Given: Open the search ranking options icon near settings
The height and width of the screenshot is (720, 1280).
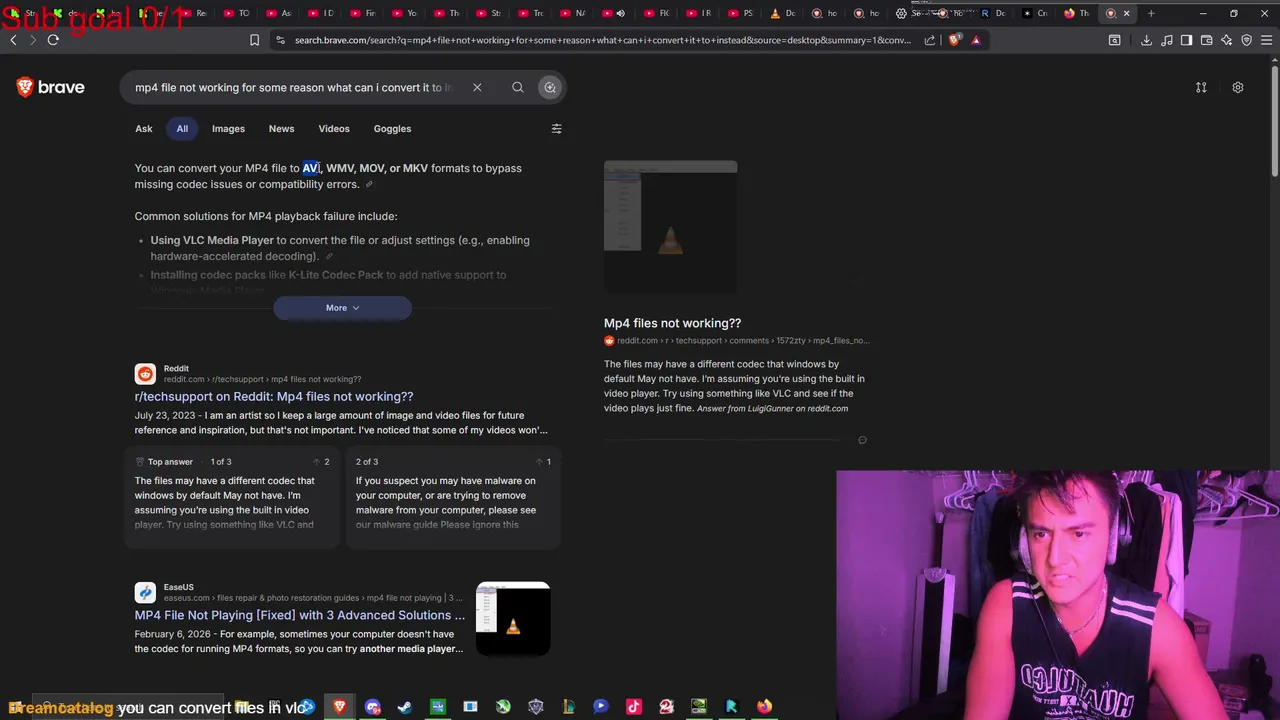Looking at the screenshot, I should point(1201,87).
